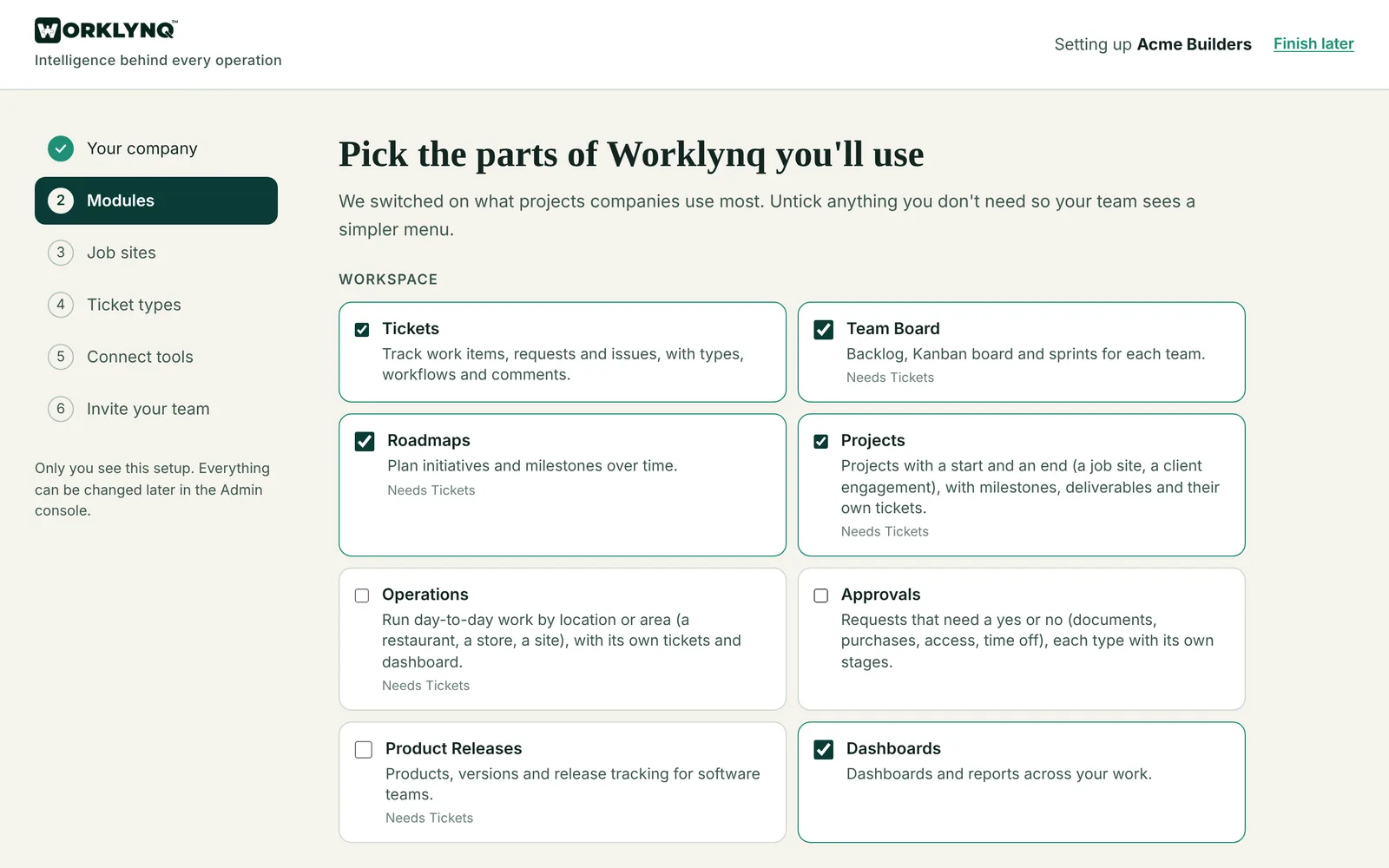Image resolution: width=1389 pixels, height=868 pixels.
Task: Untick the Roadmaps module checkbox
Action: [365, 442]
